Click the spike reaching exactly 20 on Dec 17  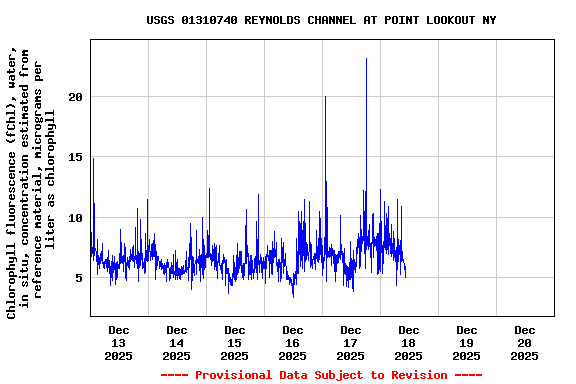[325, 97]
